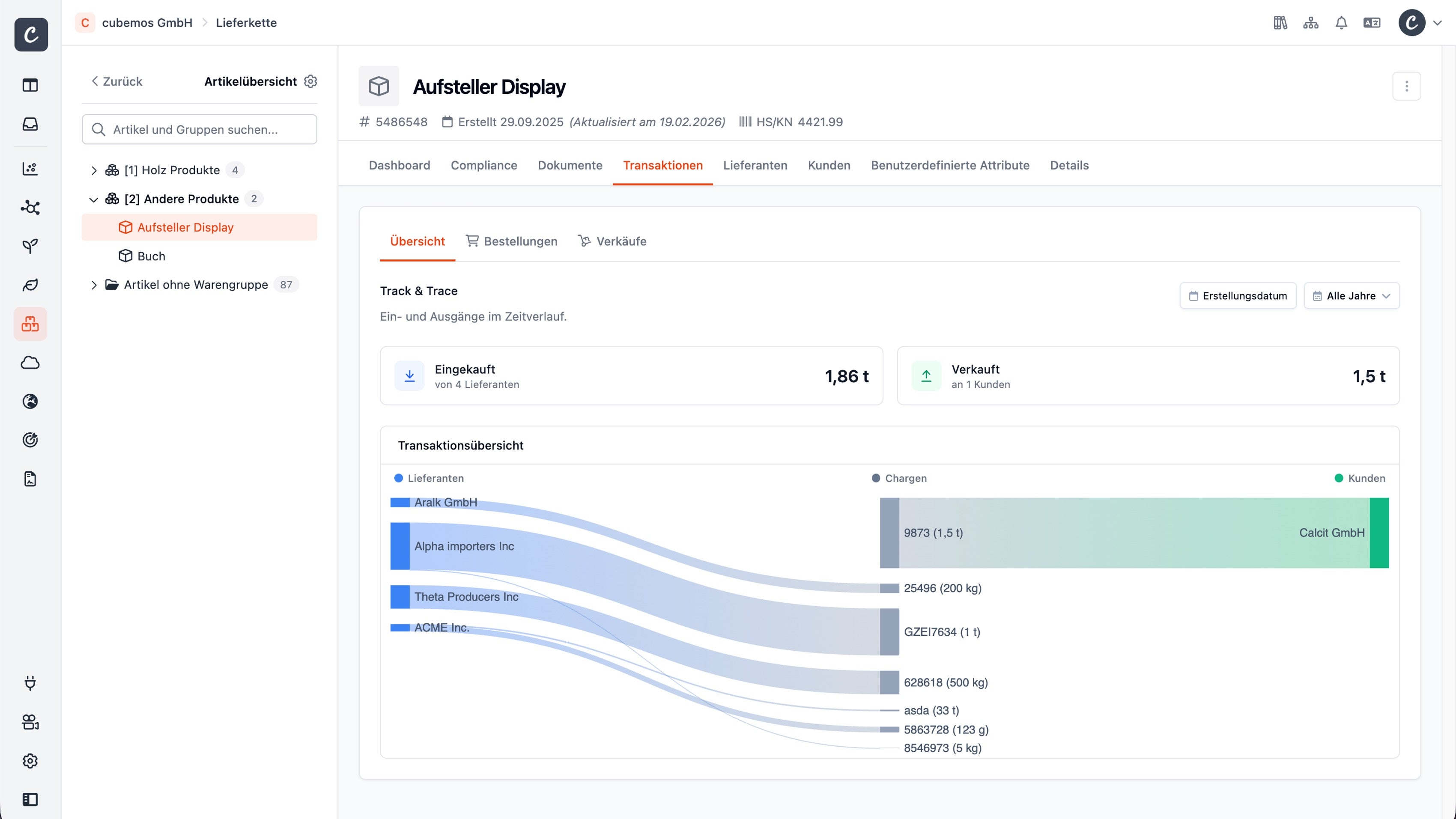Image resolution: width=1456 pixels, height=819 pixels.
Task: Open the library books icon in header
Action: [1280, 23]
